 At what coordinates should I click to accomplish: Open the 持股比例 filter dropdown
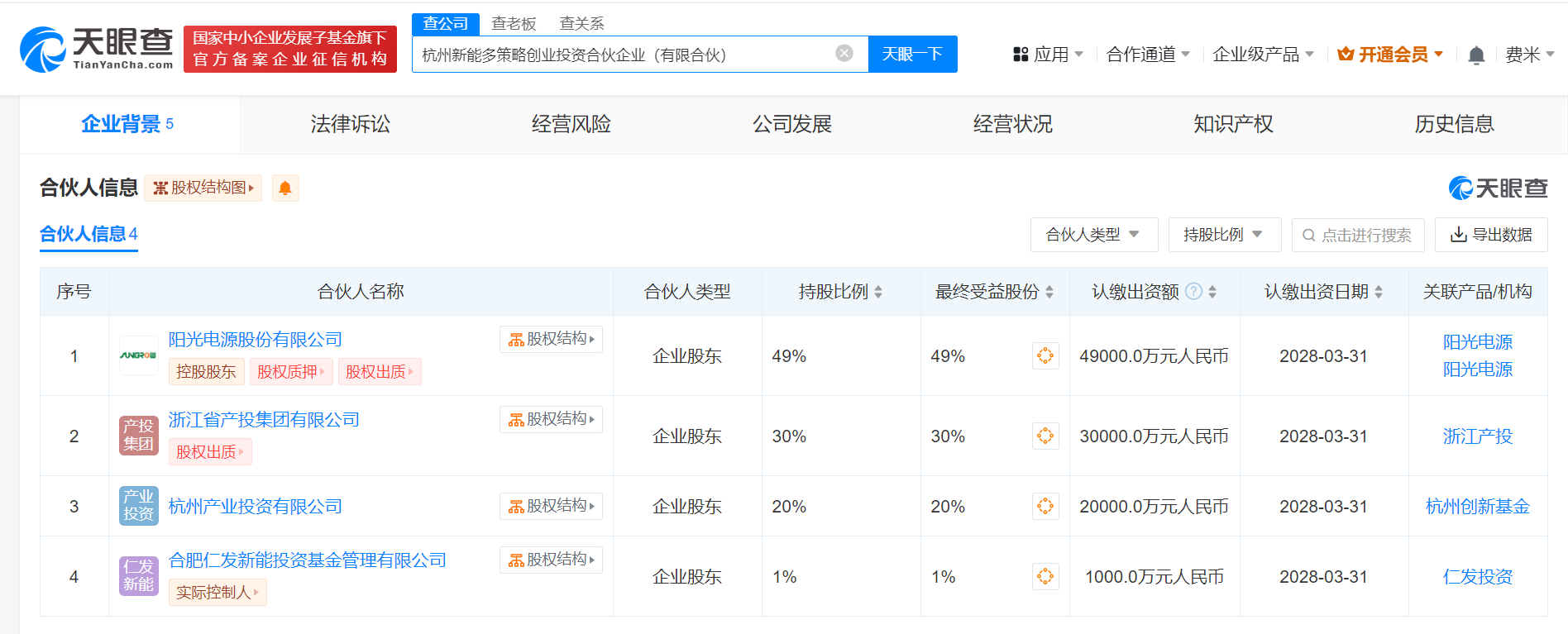pos(1224,235)
